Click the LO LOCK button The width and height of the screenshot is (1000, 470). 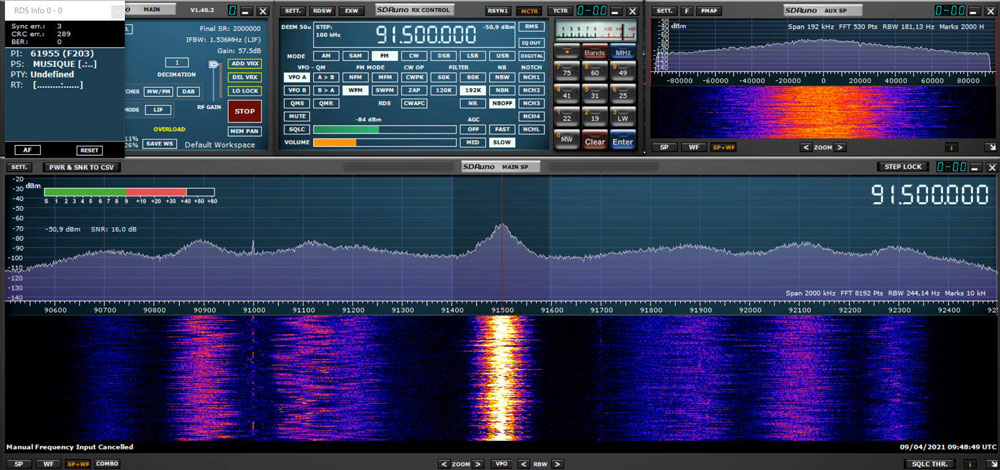244,91
